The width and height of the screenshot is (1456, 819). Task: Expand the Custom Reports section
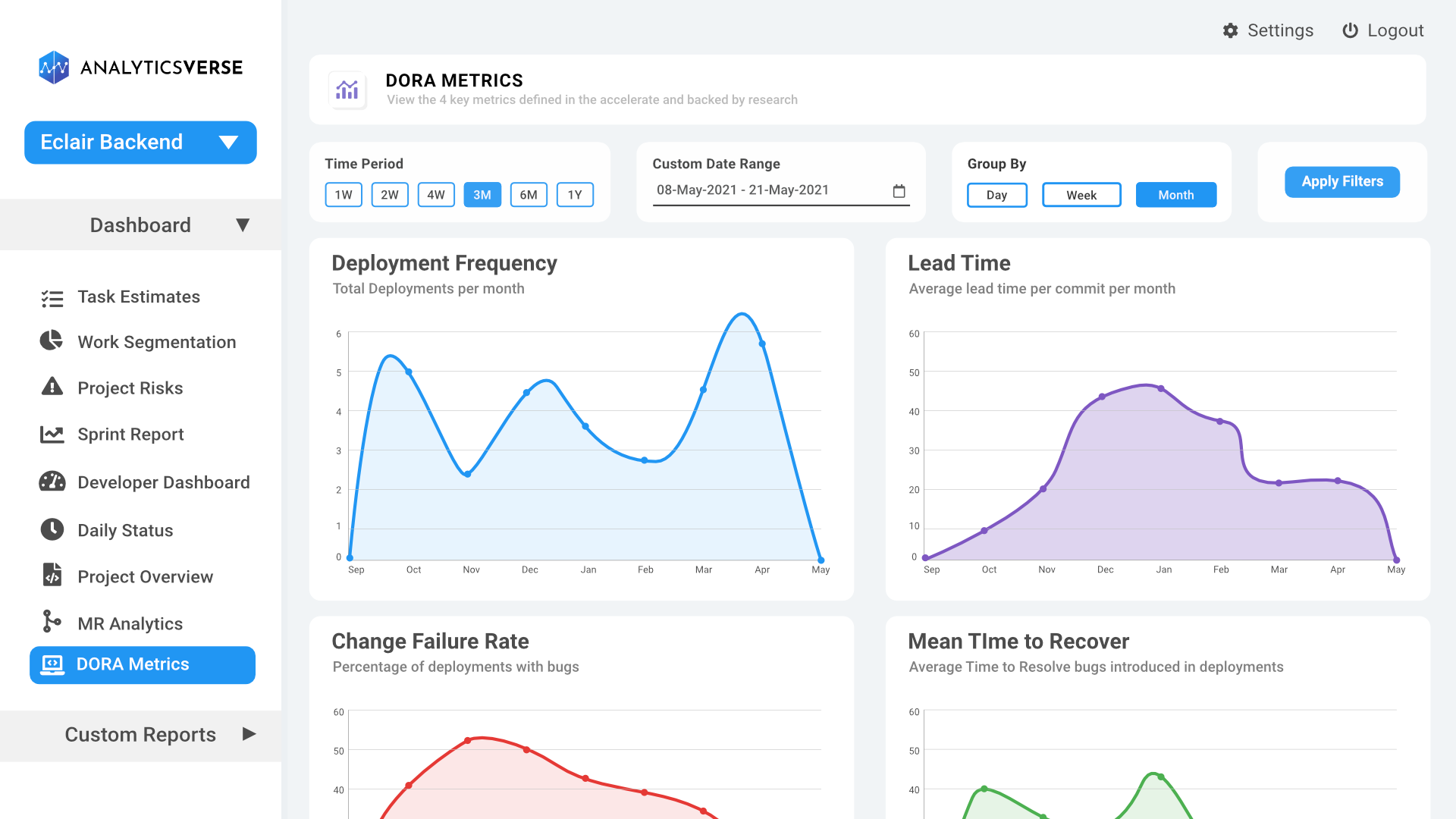pos(249,734)
